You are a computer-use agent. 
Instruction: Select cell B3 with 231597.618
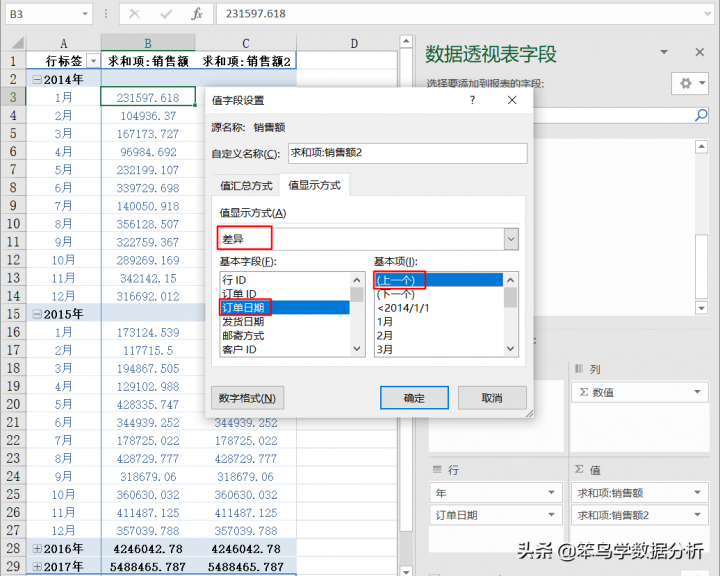tap(148, 97)
